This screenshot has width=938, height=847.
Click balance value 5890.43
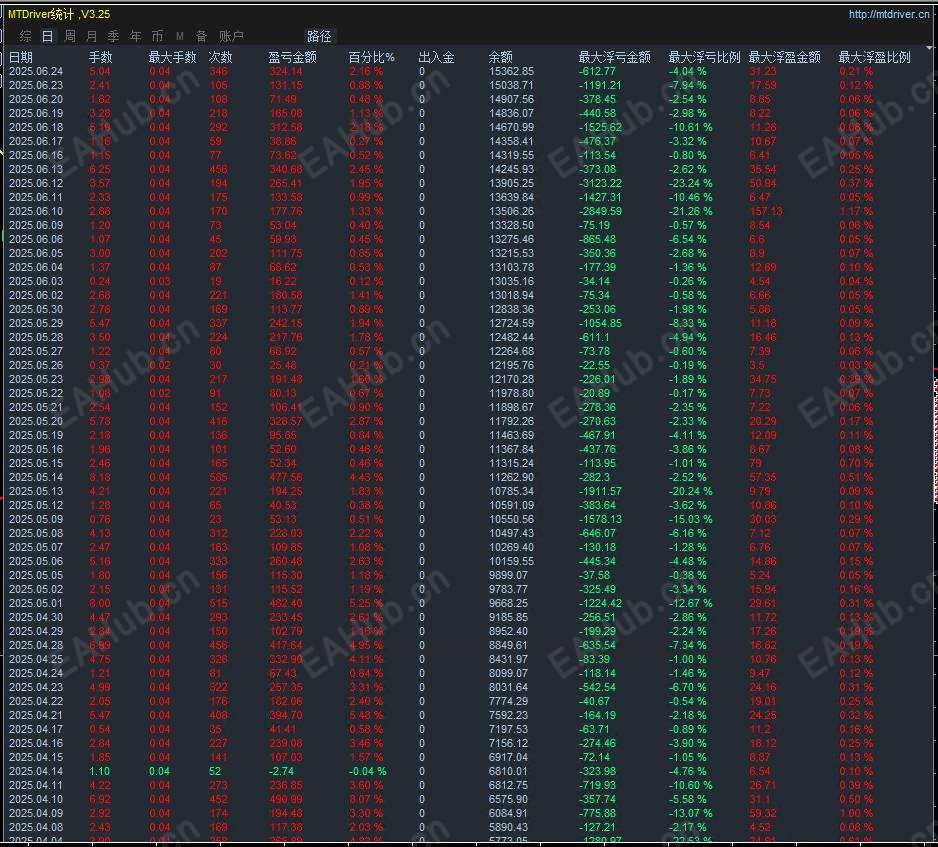508,827
